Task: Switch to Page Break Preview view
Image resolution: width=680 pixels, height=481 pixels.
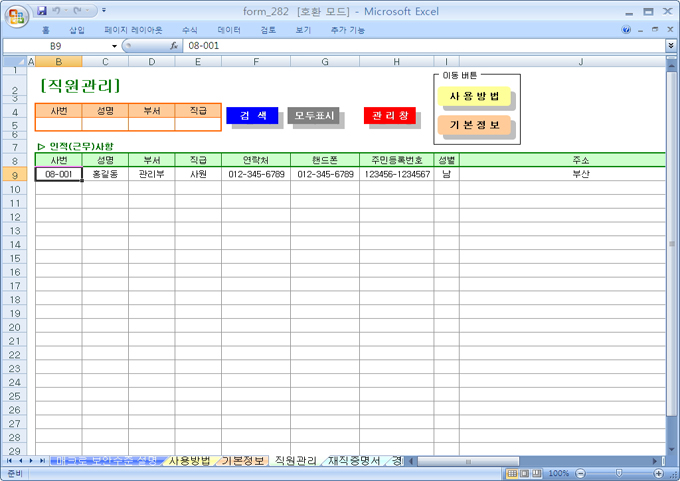Action: point(538,473)
